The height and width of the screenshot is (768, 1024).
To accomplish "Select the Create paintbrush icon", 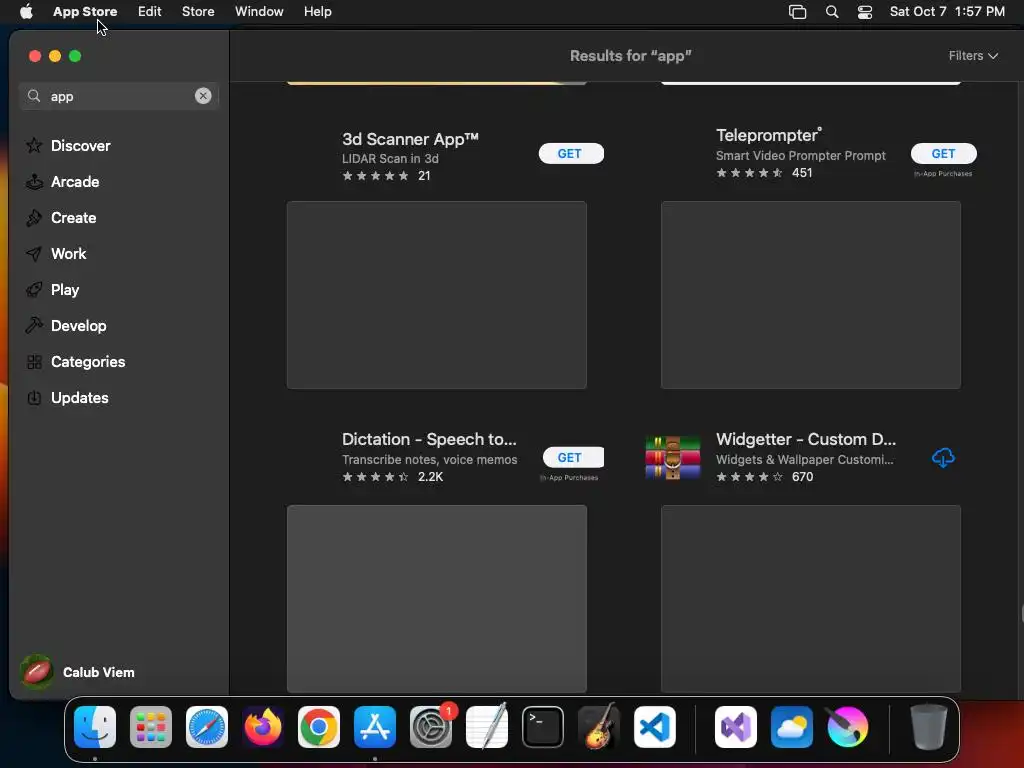I will tap(34, 217).
